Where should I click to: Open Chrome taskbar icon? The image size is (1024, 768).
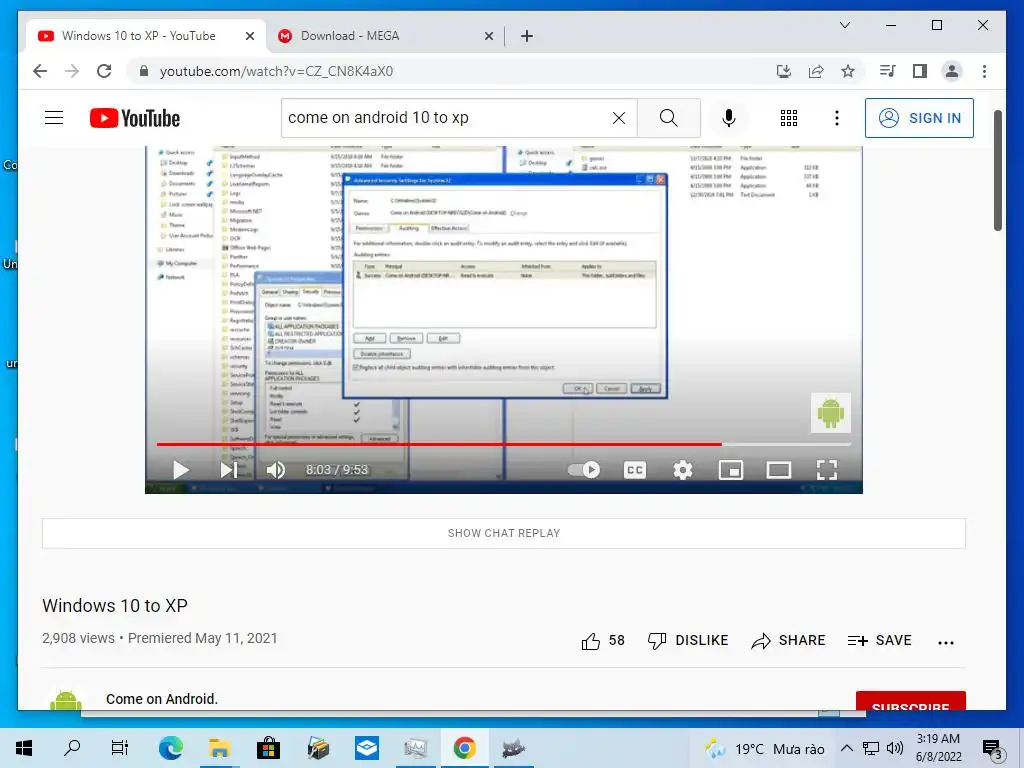click(464, 748)
